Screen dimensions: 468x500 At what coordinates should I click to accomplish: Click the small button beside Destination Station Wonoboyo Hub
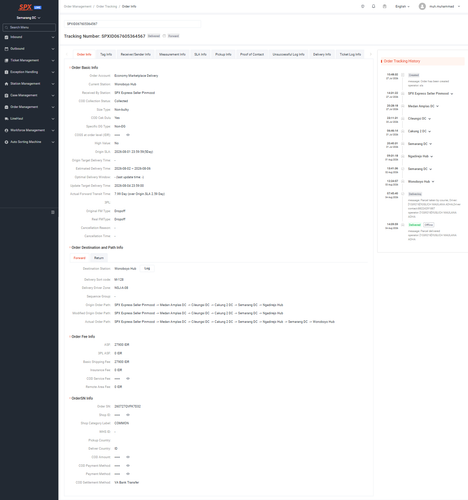point(147,269)
